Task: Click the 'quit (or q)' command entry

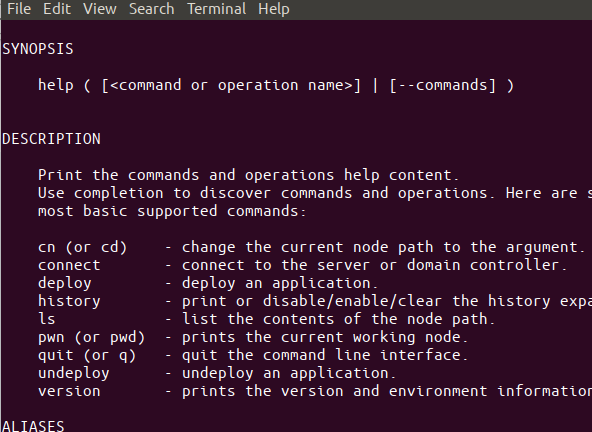Action: point(87,355)
